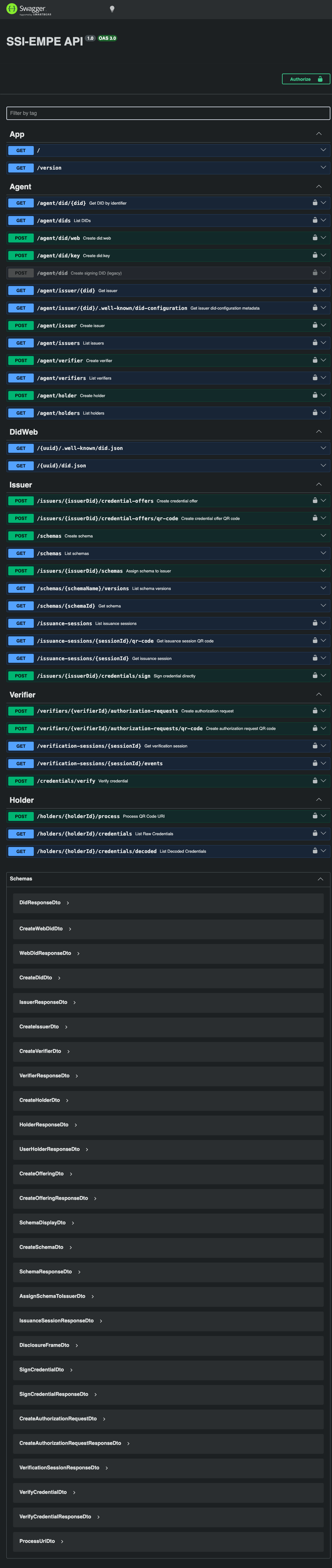Click the Authorize button
The width and height of the screenshot is (332, 1568).
[306, 79]
